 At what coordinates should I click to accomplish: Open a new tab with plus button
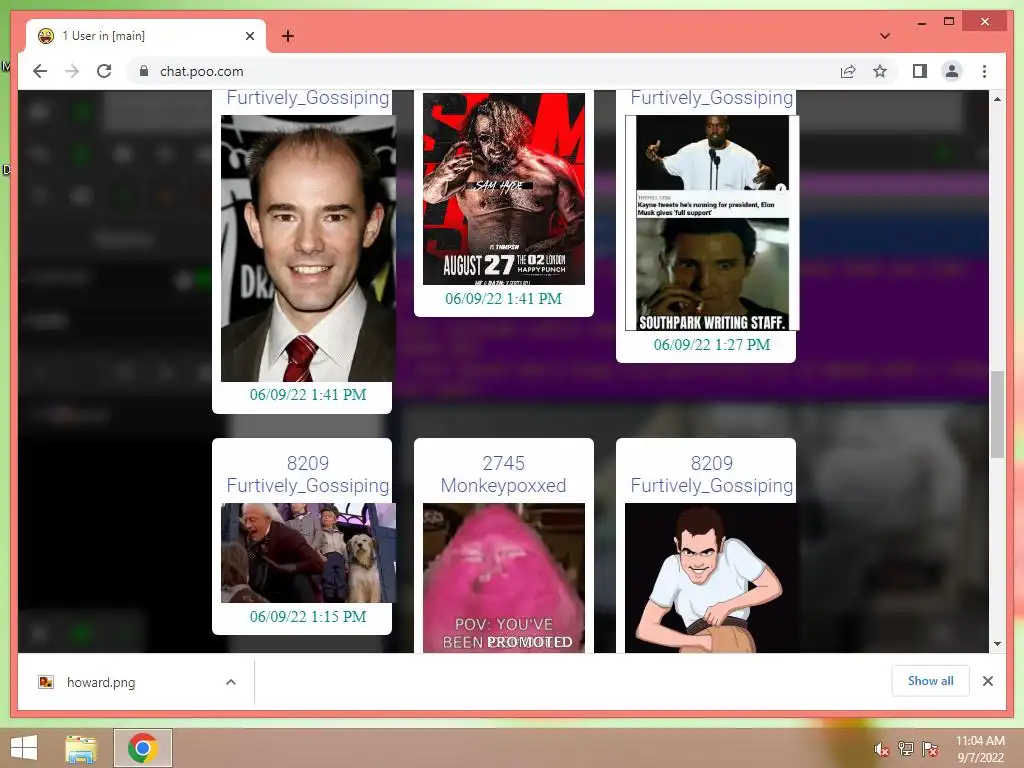288,36
